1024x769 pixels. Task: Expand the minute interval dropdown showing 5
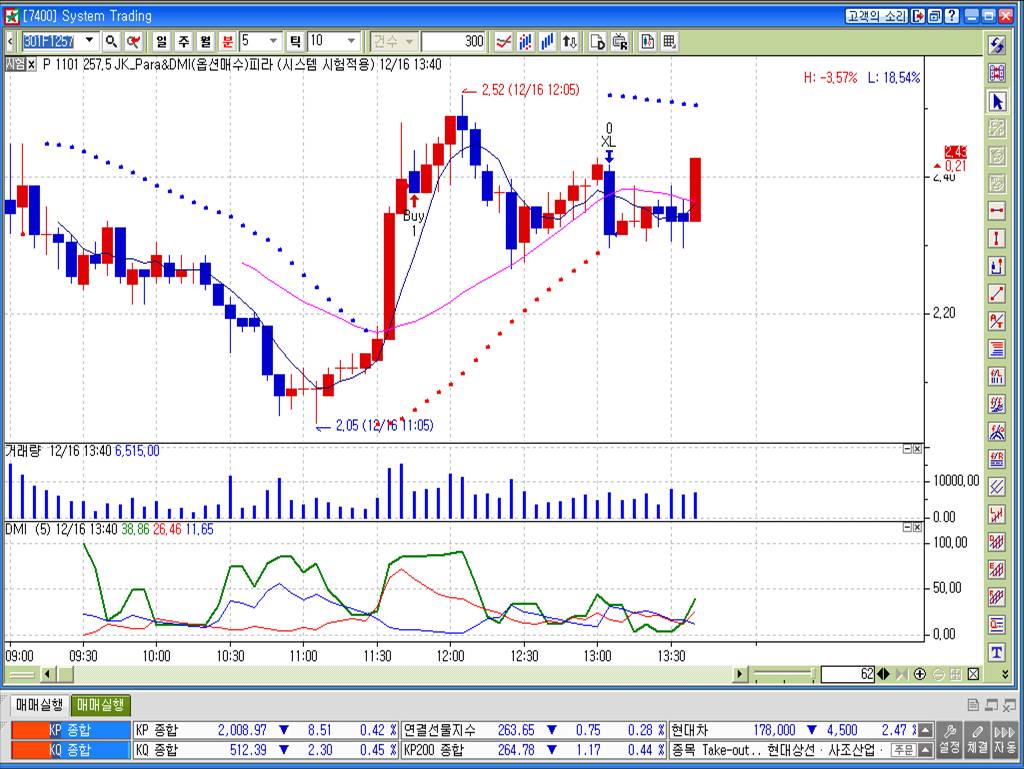tap(272, 41)
